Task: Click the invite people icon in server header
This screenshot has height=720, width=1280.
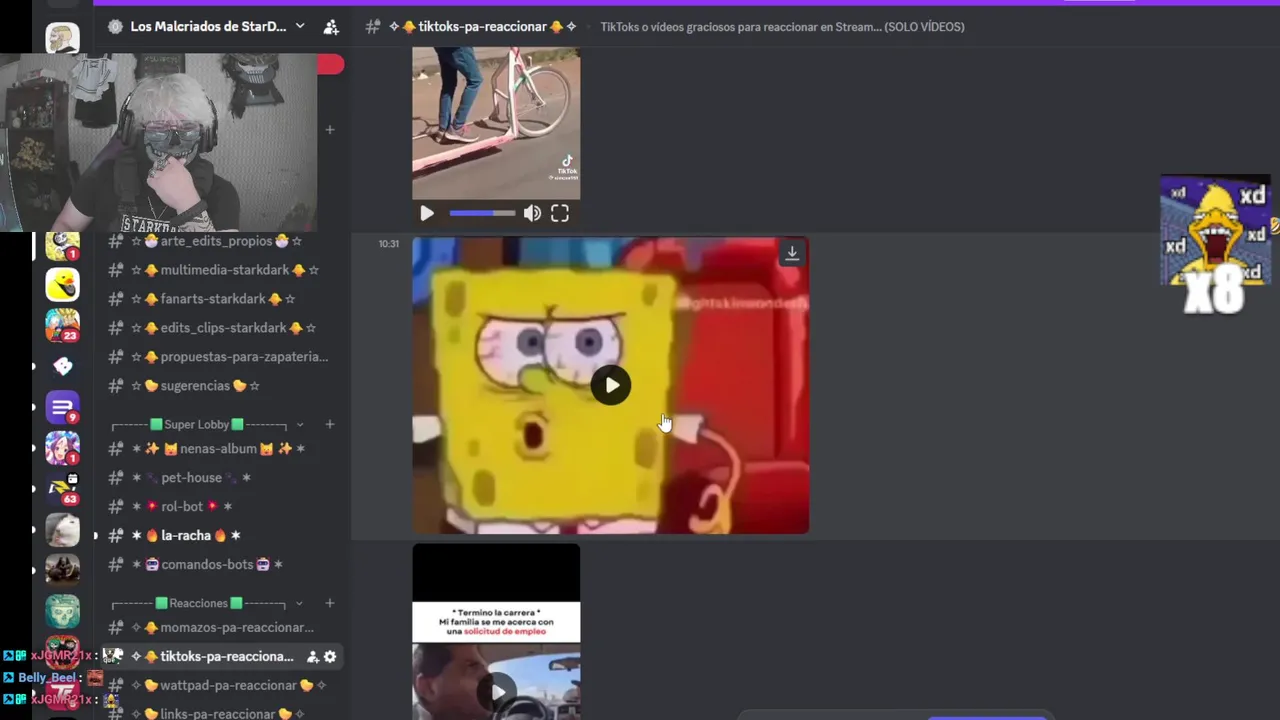Action: coord(331,27)
